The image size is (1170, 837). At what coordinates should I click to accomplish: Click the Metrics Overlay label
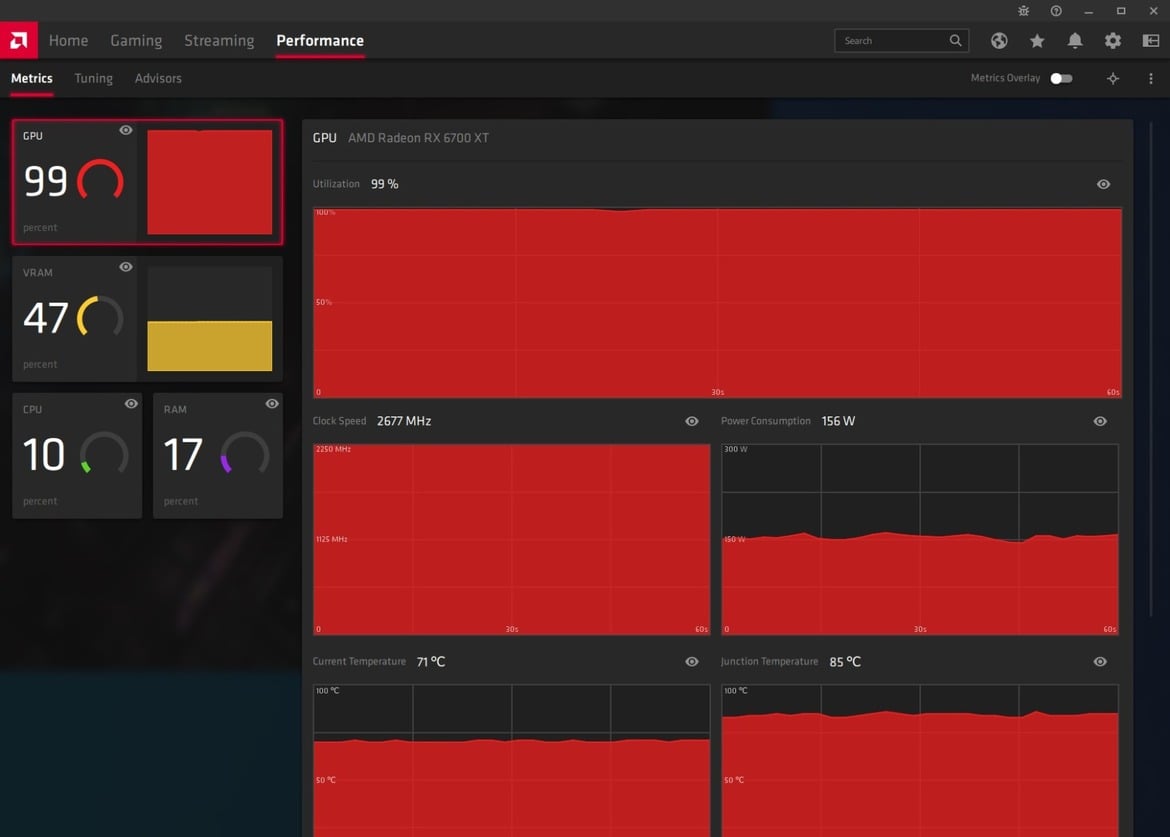[x=1005, y=78]
